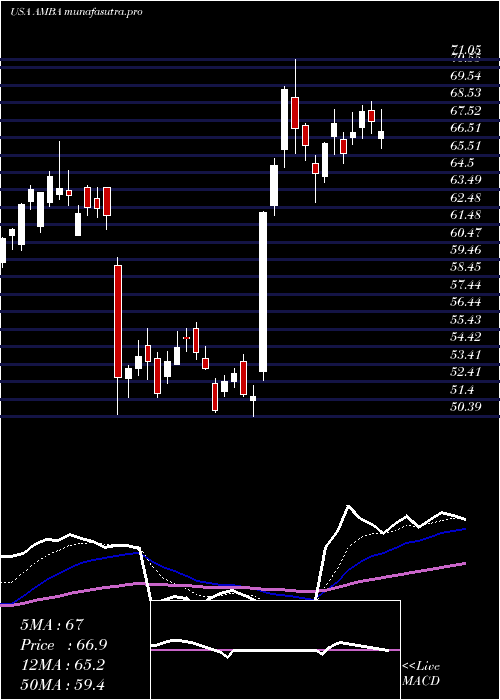Select the 65.51 price axis label
This screenshot has height=700, width=500.
tap(466, 146)
